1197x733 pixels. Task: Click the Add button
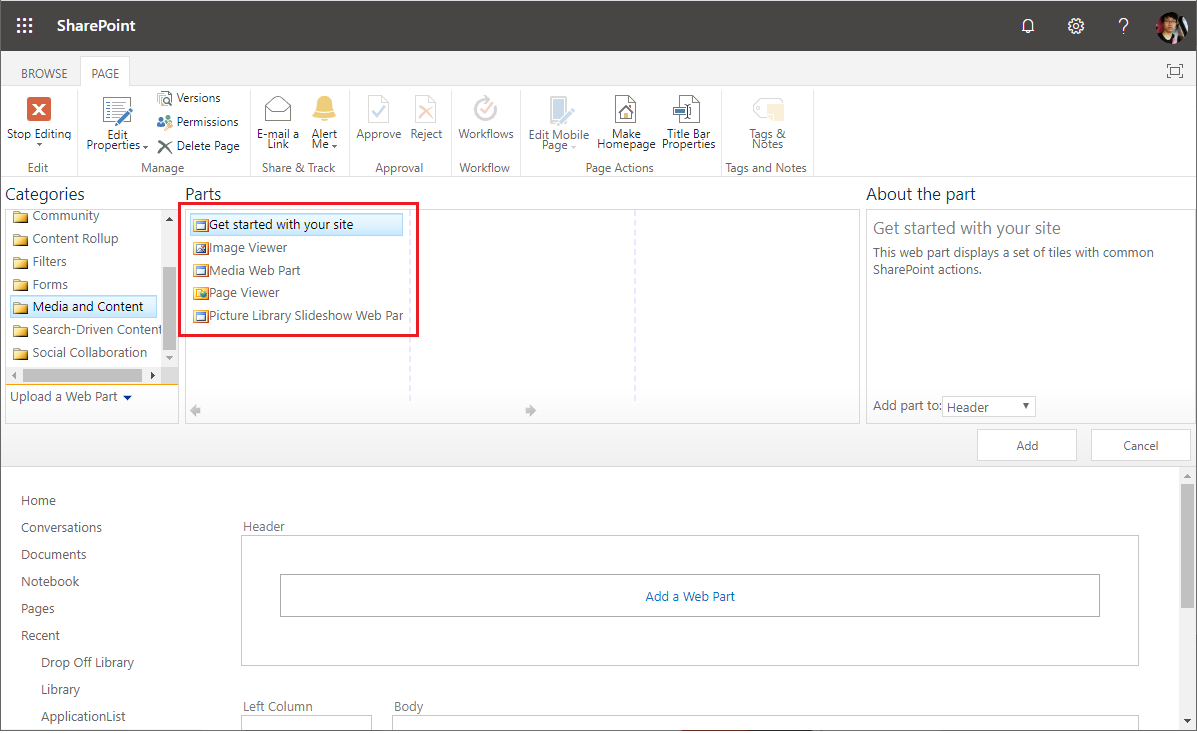1027,445
